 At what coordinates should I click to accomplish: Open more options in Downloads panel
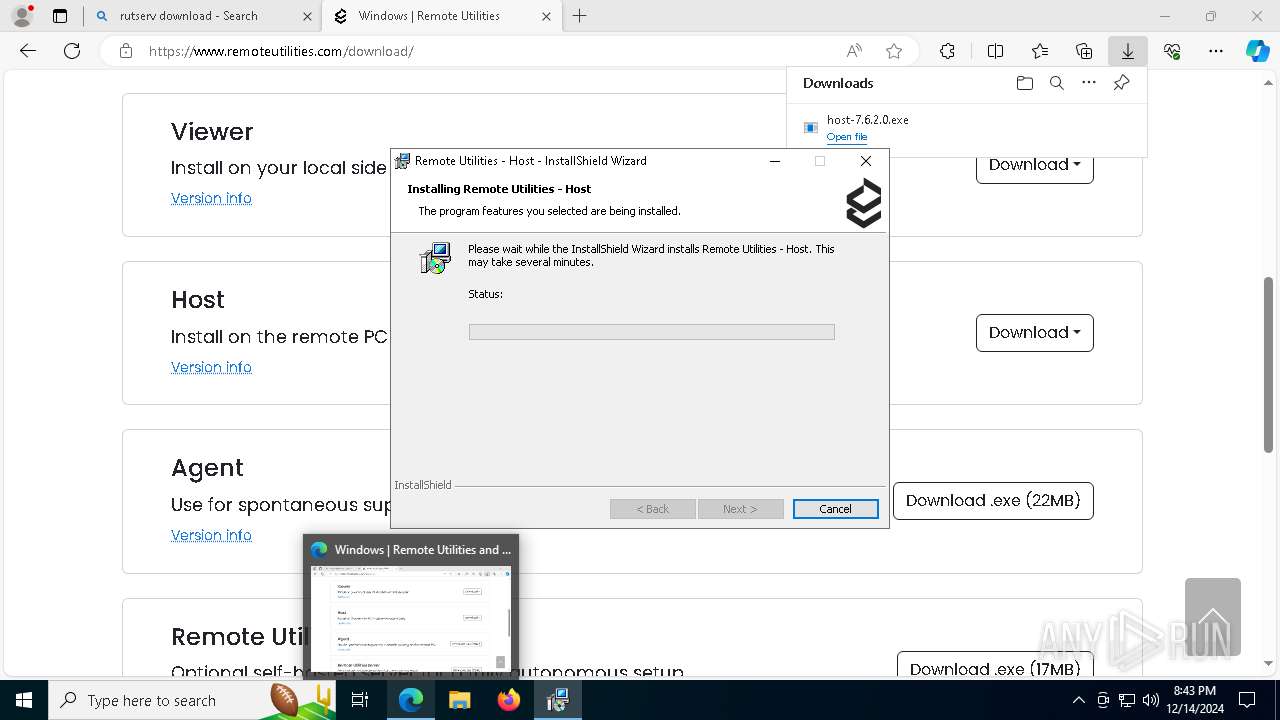pos(1089,83)
